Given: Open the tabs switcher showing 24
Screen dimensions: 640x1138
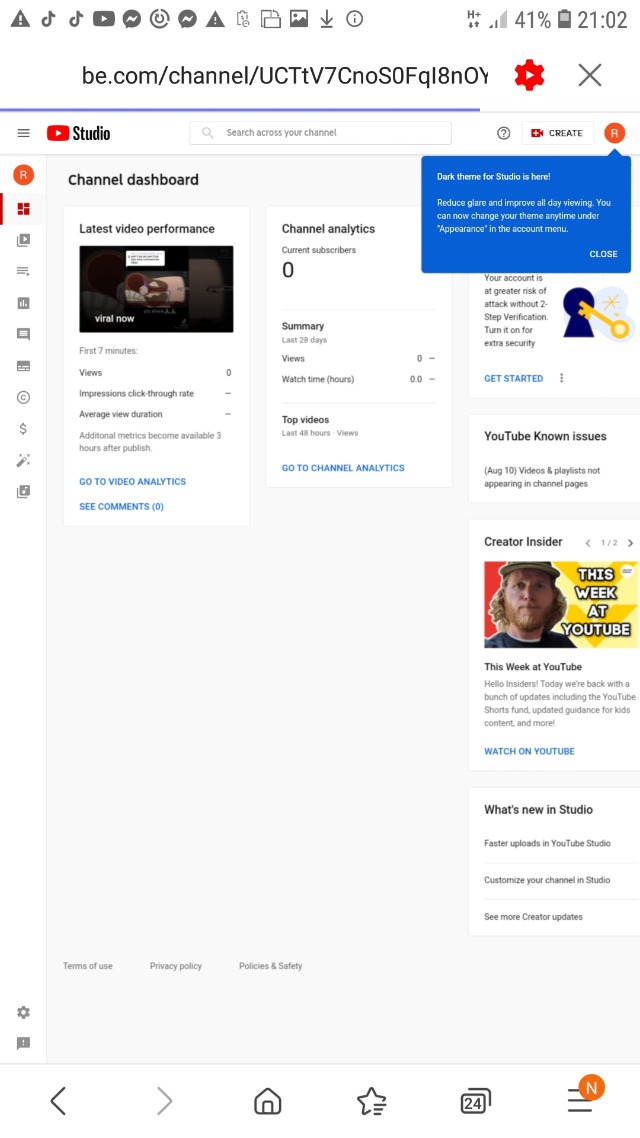Looking at the screenshot, I should coord(475,1101).
